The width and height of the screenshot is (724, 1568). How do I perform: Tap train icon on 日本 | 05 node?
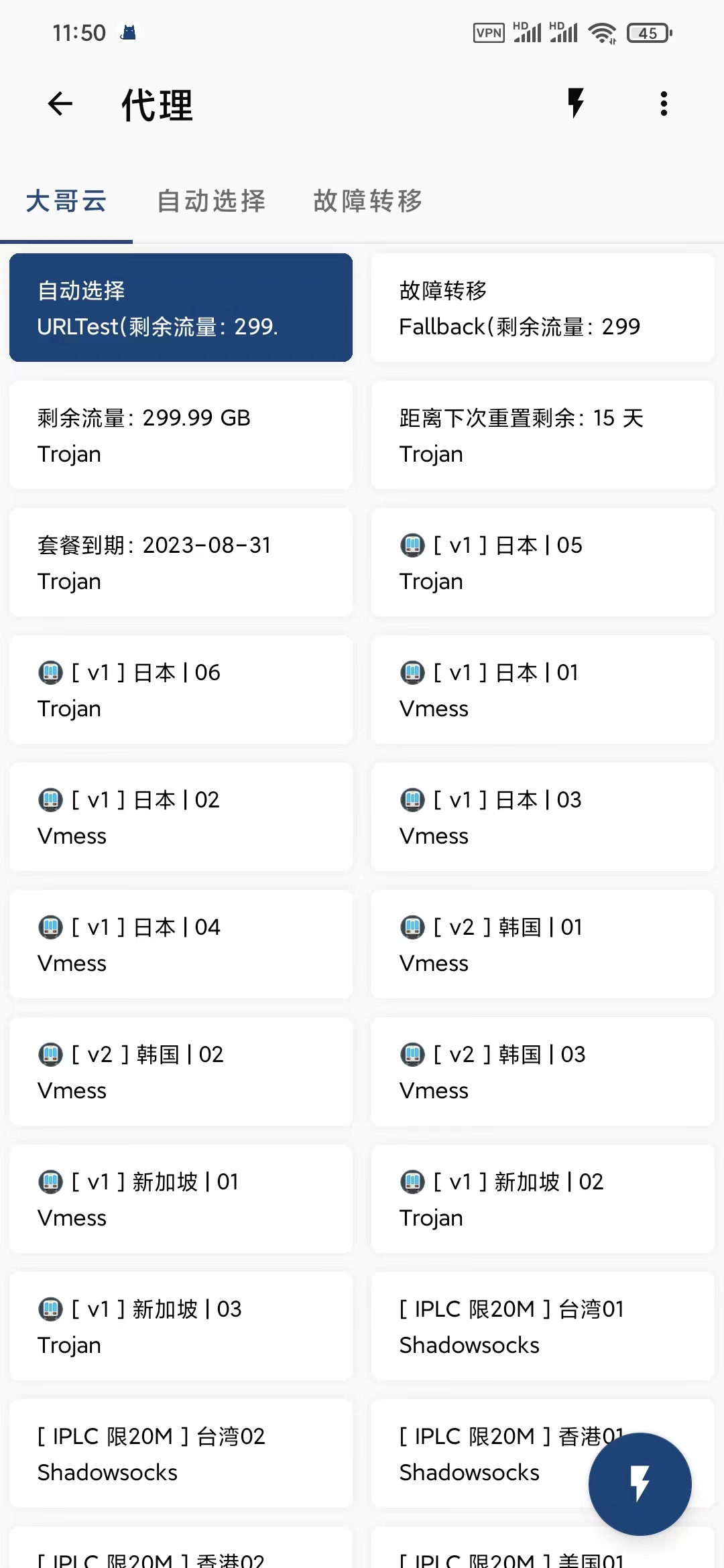(412, 545)
